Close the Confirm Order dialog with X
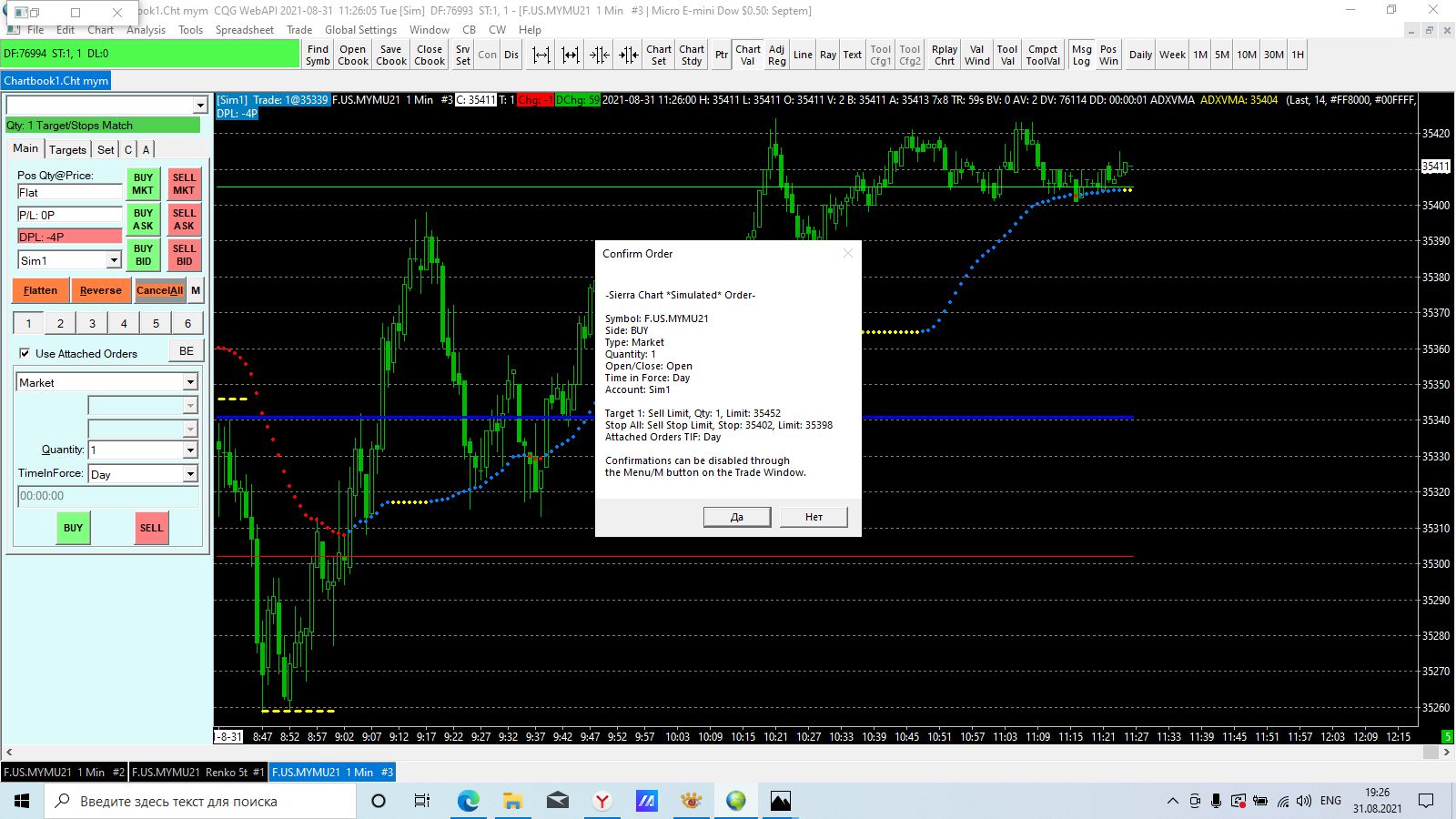The image size is (1456, 819). pyautogui.click(x=847, y=254)
